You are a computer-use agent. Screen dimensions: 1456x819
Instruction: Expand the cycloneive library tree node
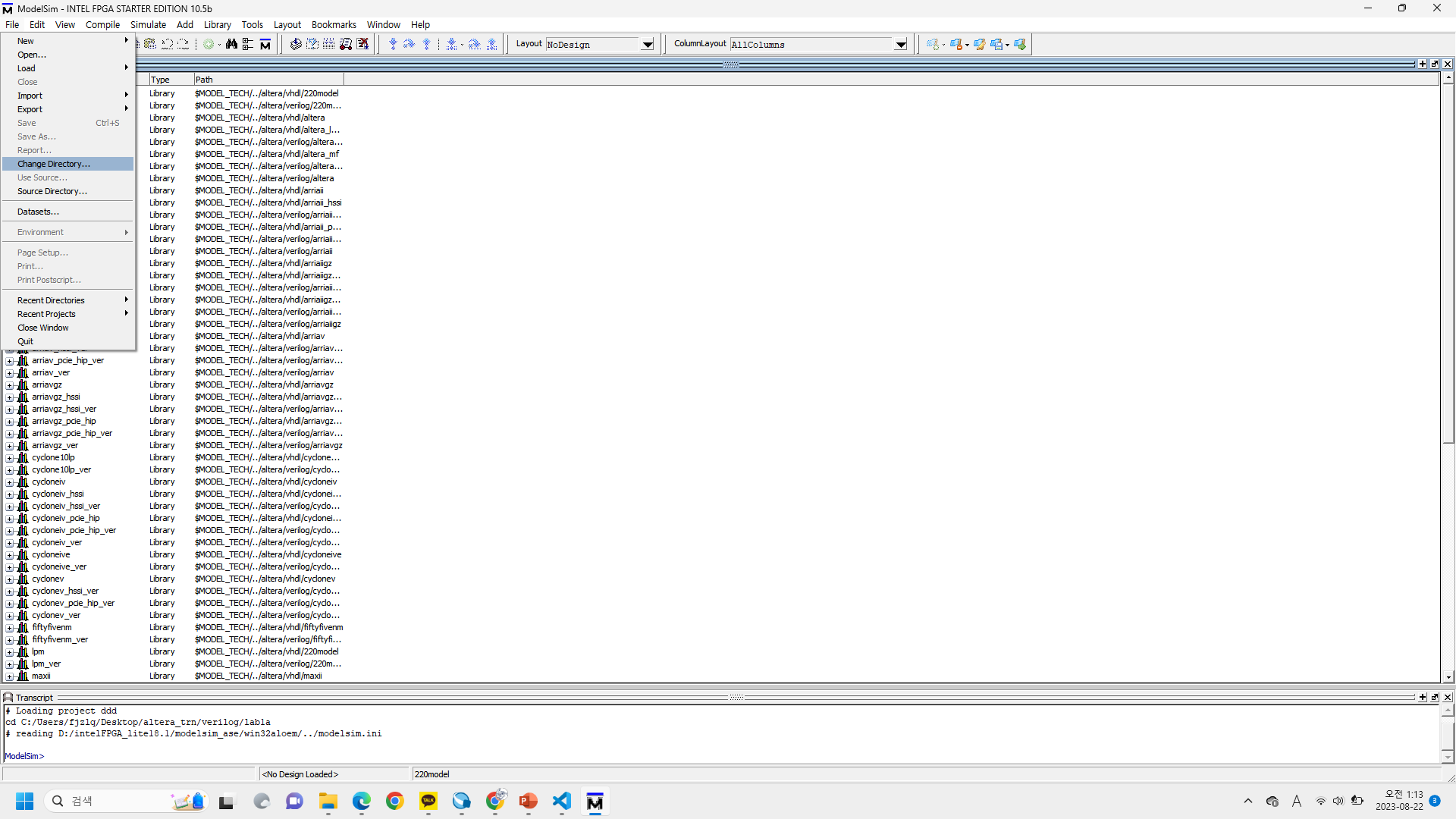coord(10,555)
